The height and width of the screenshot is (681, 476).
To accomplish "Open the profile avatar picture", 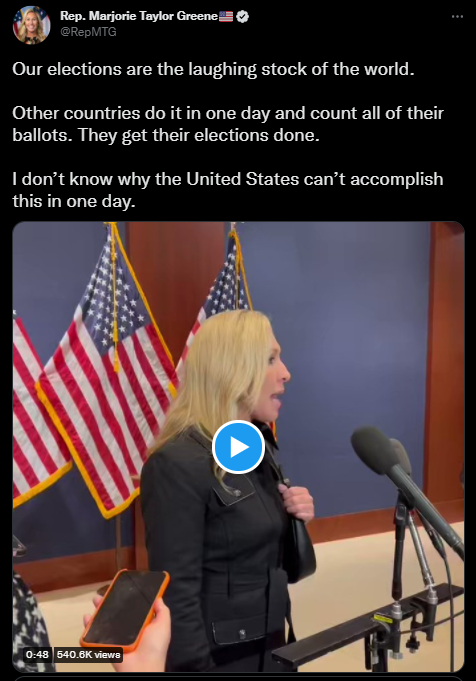I will tap(31, 24).
